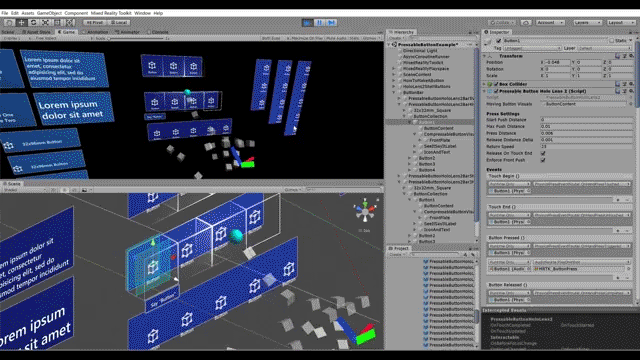The width and height of the screenshot is (640, 360).
Task: Collapse the Transform component foldout
Action: pos(484,56)
